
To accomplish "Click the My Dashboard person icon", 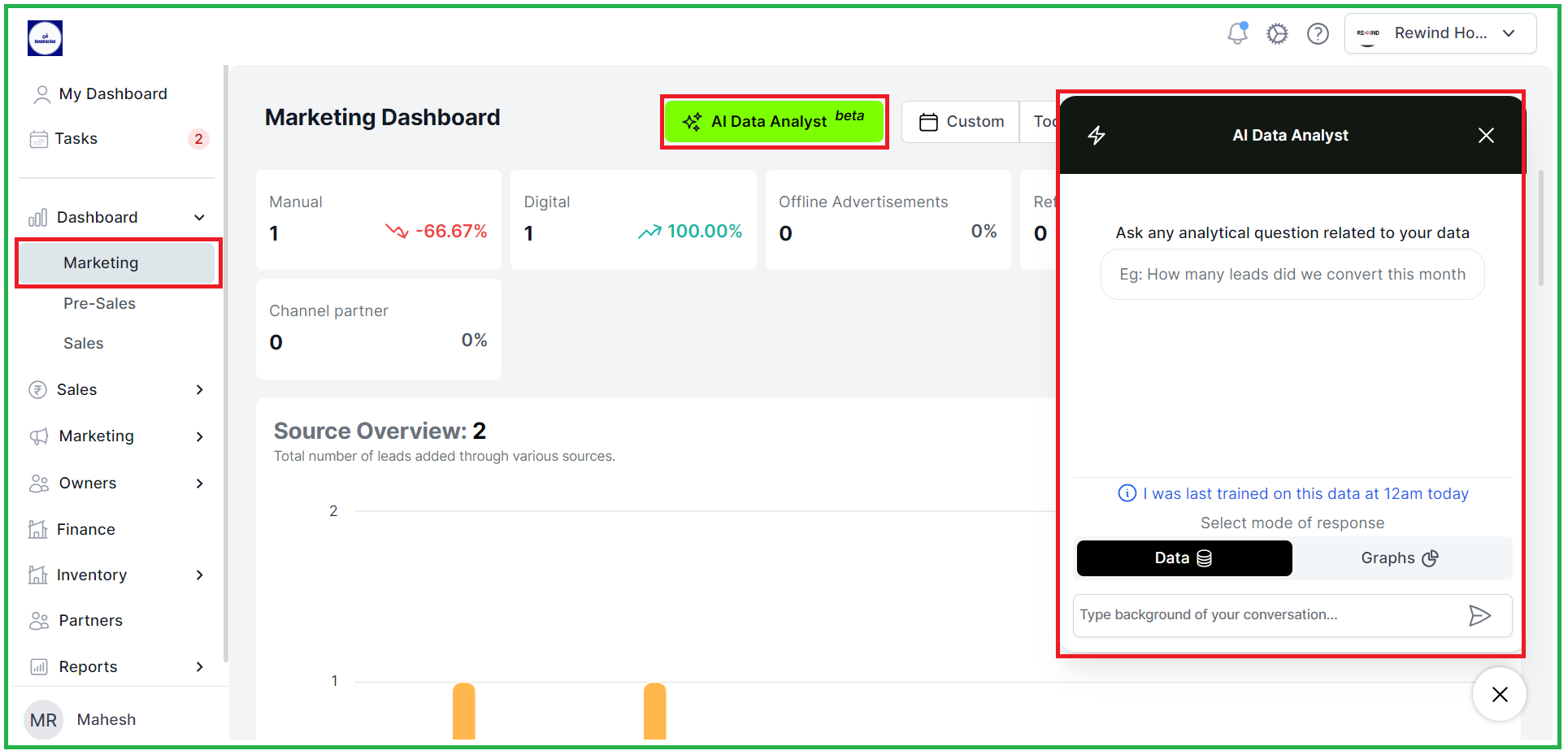I will 41,94.
